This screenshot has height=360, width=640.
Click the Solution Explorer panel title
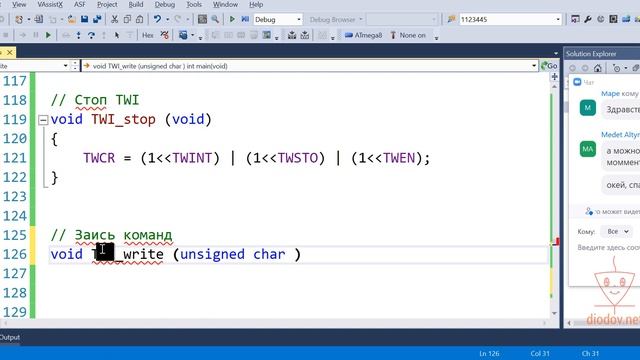tap(591, 53)
